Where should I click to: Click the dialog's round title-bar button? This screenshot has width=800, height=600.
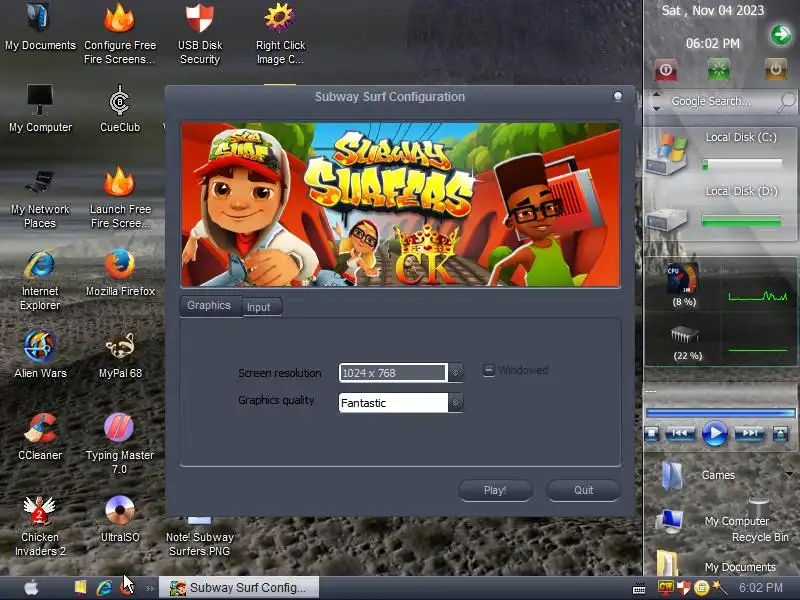[x=618, y=96]
